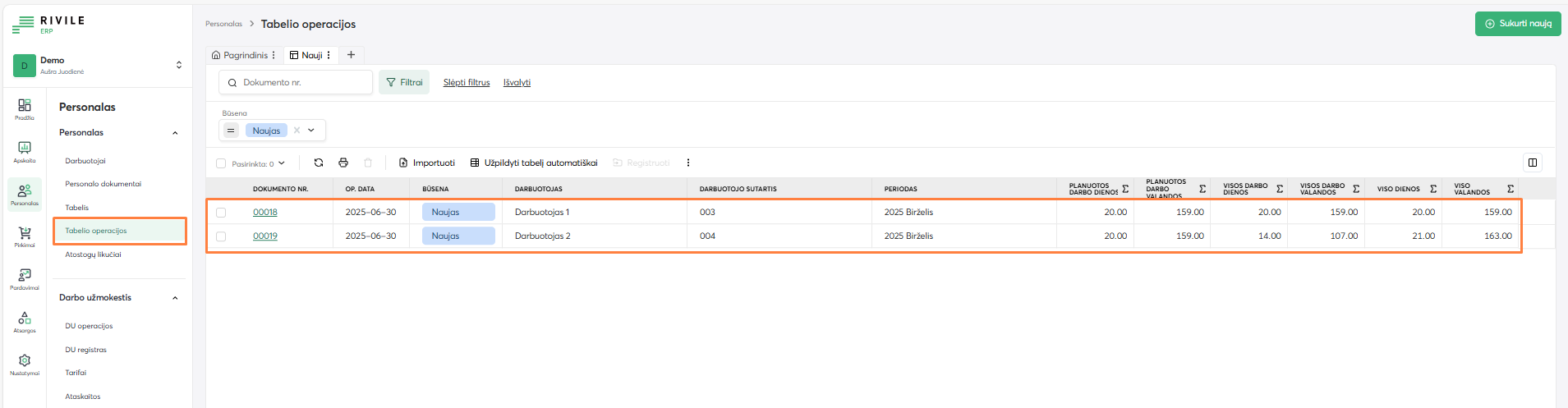The height and width of the screenshot is (408, 1568).
Task: Open the three-dot more actions menu in the toolbar
Action: (x=688, y=163)
